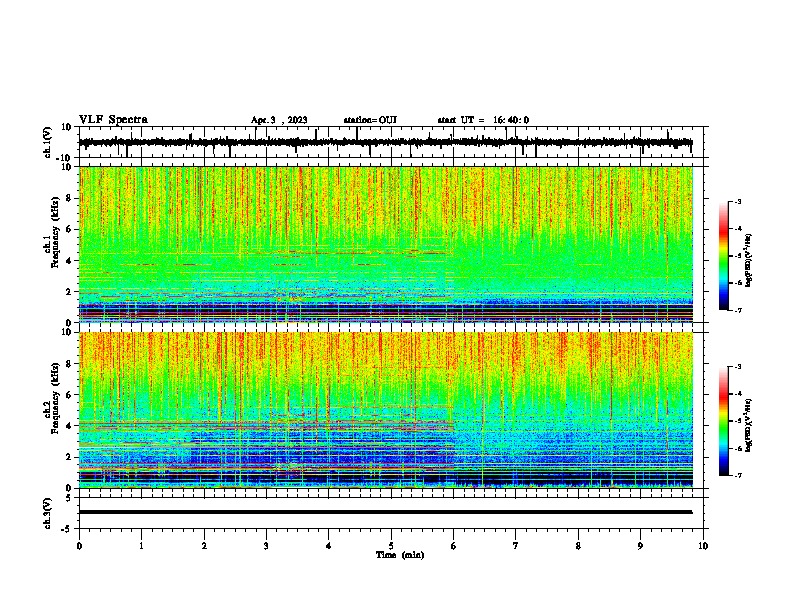Click the "5" tick label of the ch.3(V) axis
The width and height of the screenshot is (792, 612).
[70, 498]
